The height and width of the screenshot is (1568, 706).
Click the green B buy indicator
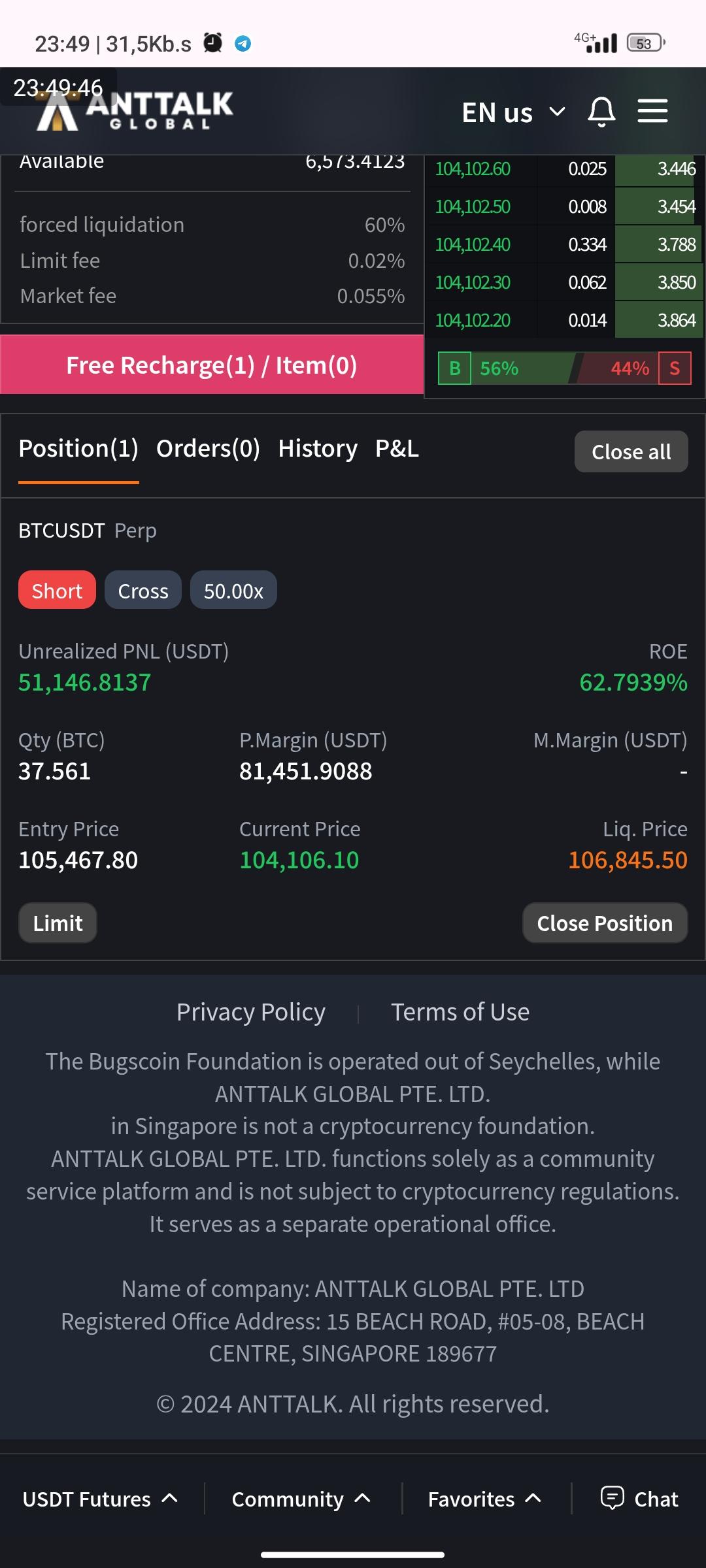point(454,368)
